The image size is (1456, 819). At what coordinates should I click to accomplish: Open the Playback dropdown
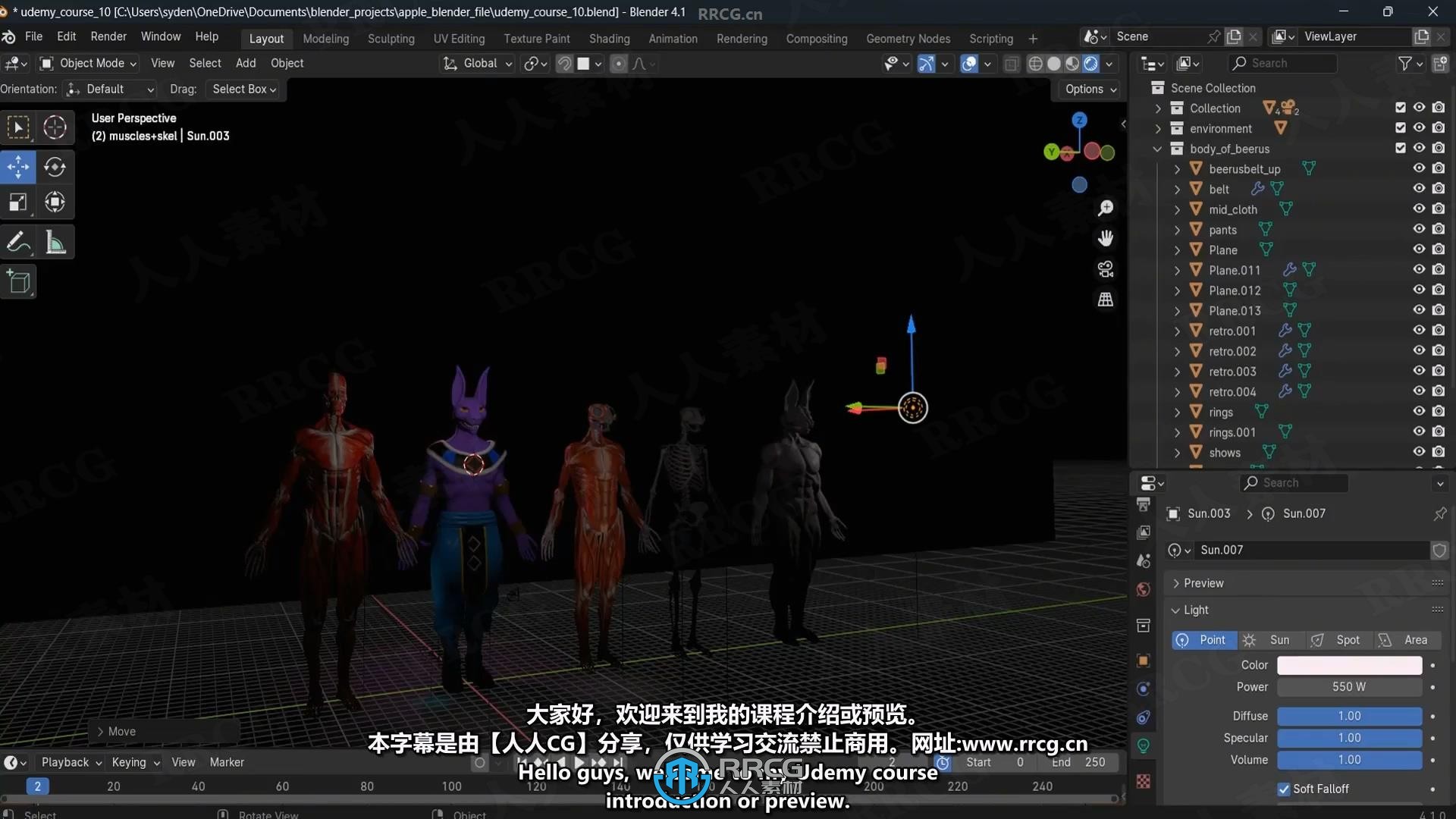click(x=71, y=763)
